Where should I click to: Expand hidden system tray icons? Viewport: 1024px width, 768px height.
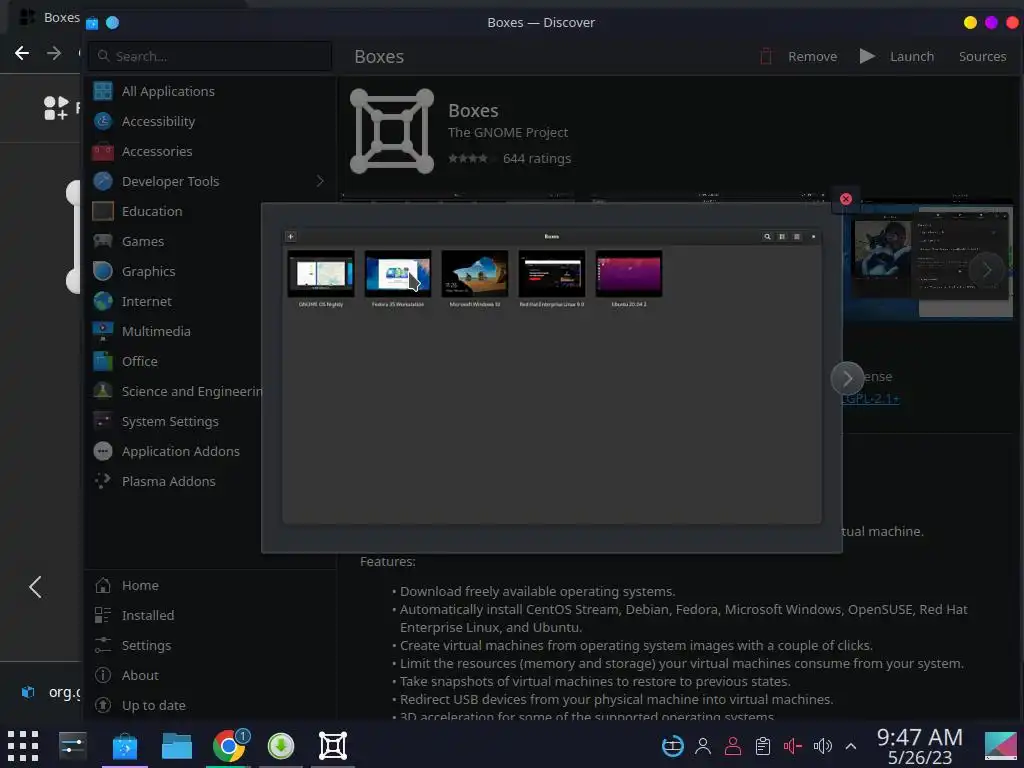(x=851, y=746)
